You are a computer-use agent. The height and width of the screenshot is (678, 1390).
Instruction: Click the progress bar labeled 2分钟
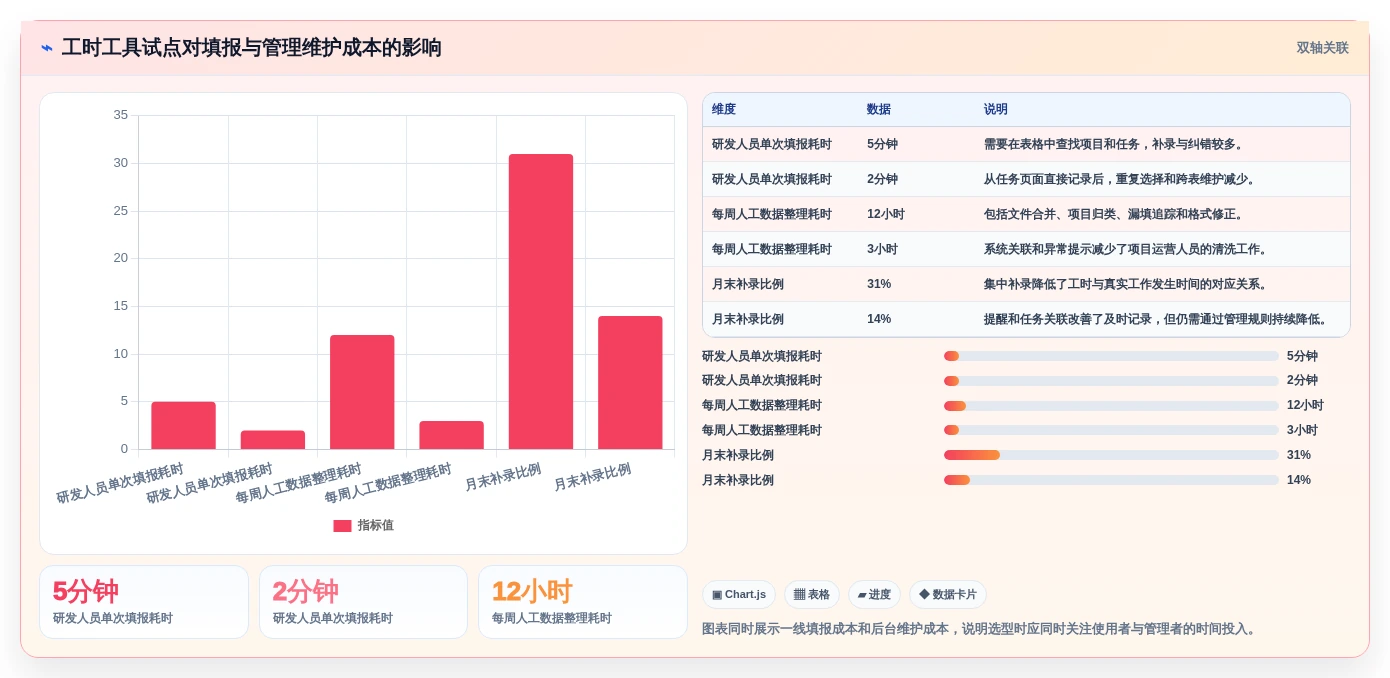[1111, 381]
